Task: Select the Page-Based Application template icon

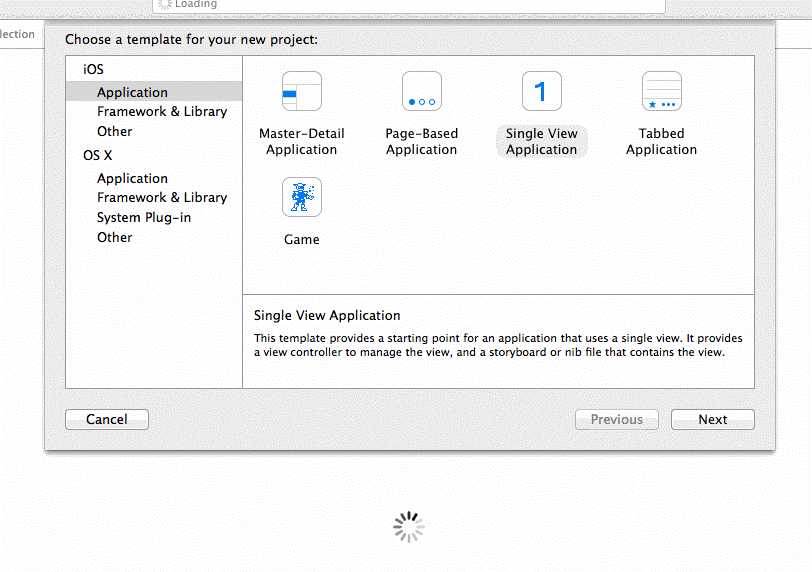Action: tap(422, 91)
